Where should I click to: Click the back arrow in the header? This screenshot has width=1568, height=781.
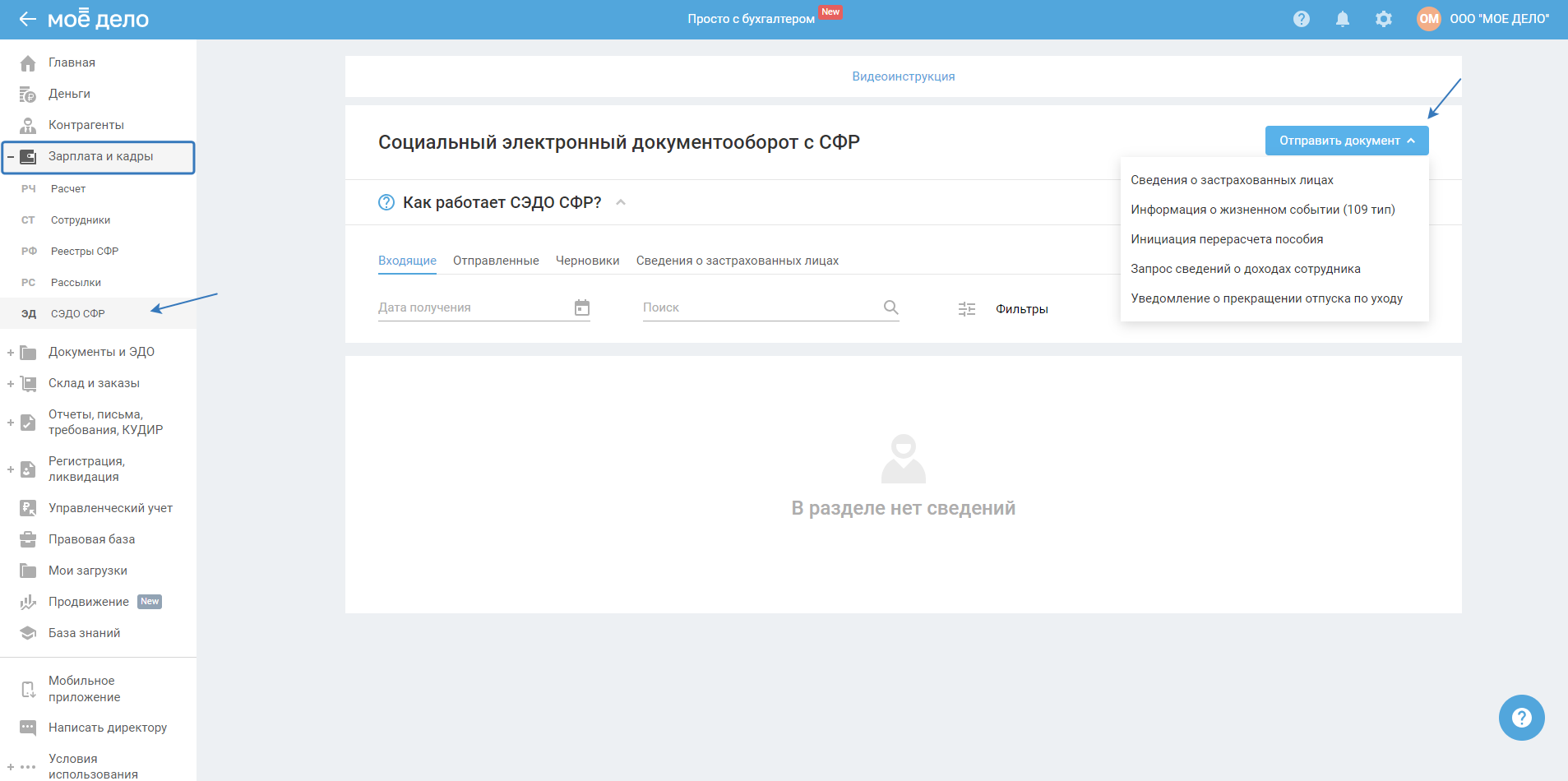tap(28, 19)
